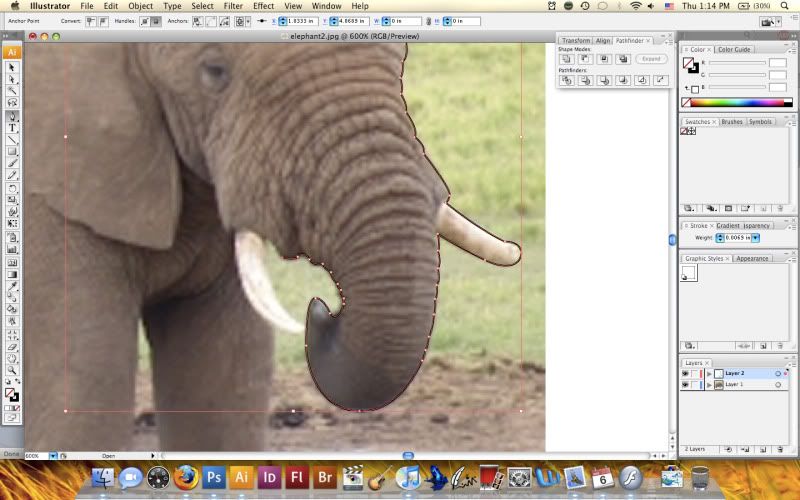Screen dimensions: 800x500
Task: Select the Type tool
Action: [x=12, y=128]
